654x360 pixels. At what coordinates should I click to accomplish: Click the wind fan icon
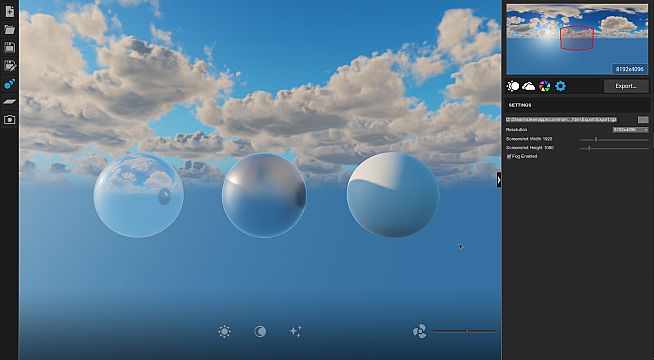(x=419, y=332)
